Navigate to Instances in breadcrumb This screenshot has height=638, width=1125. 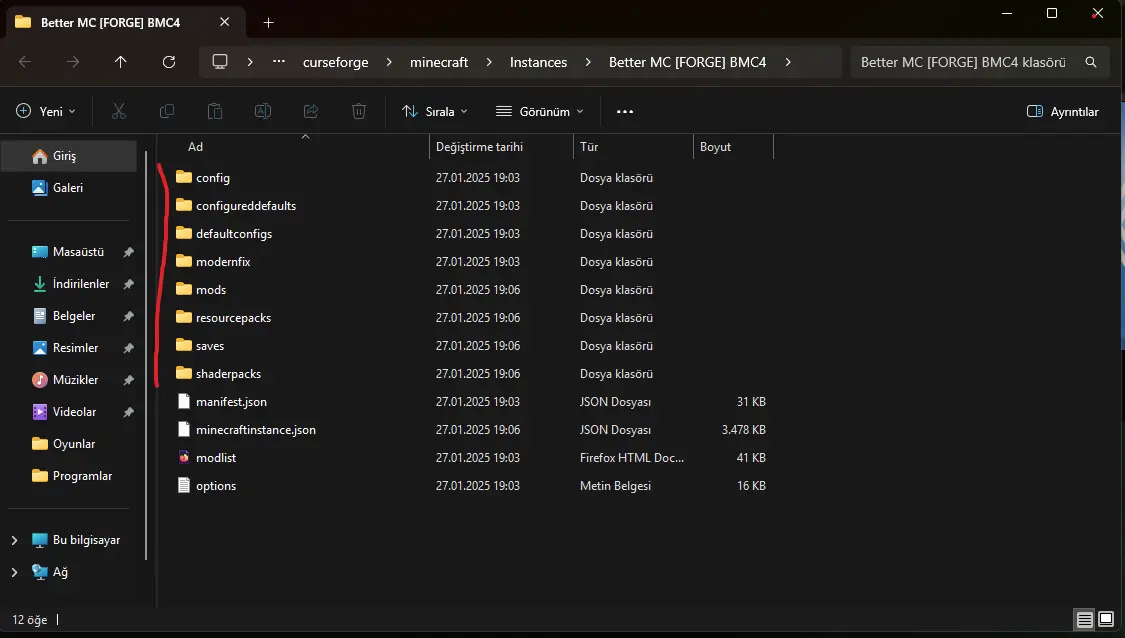(538, 62)
